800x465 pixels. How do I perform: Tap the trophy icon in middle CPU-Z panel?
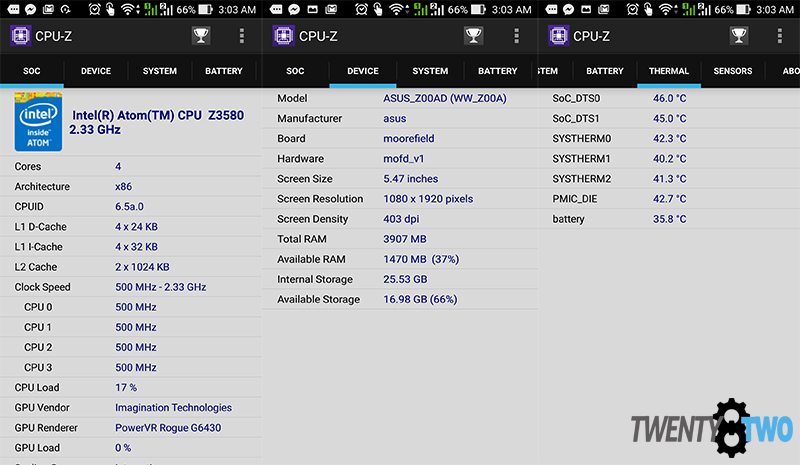[x=473, y=36]
